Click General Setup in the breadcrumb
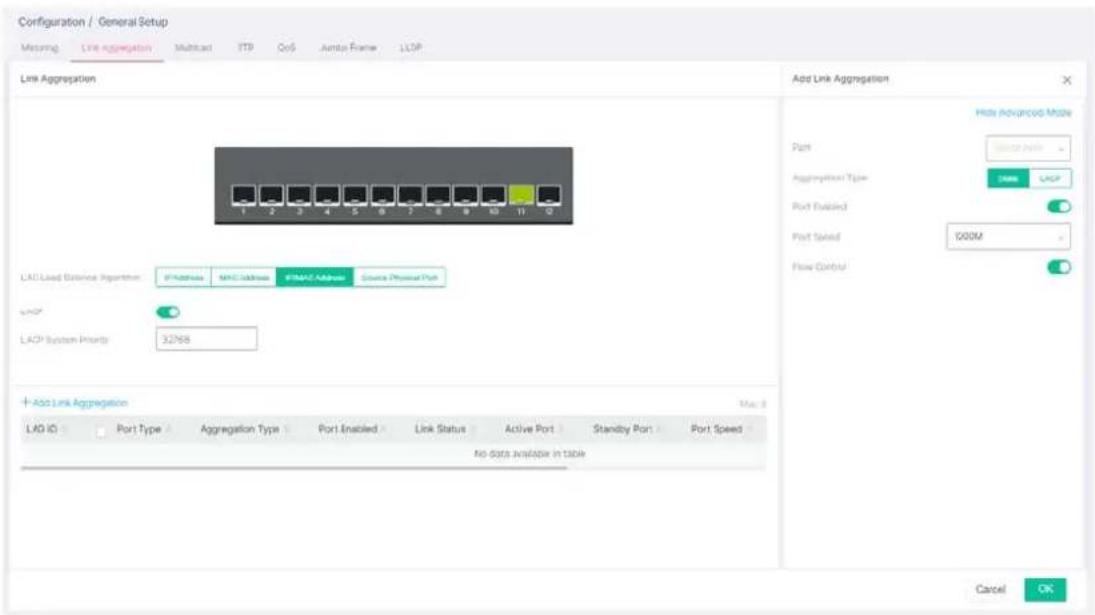The height and width of the screenshot is (615, 1095). pos(133,22)
